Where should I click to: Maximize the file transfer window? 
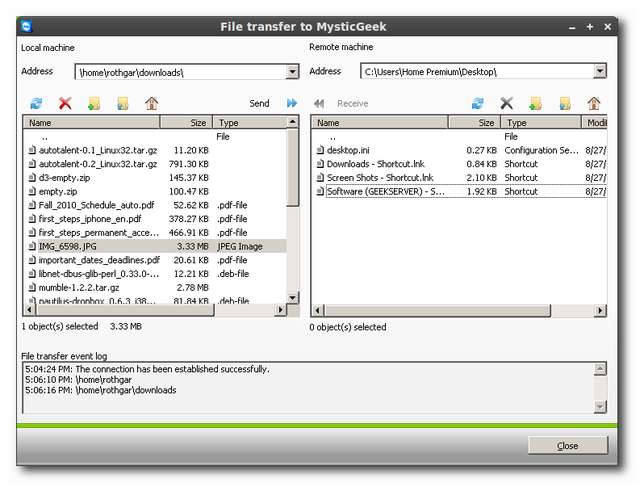coord(590,27)
